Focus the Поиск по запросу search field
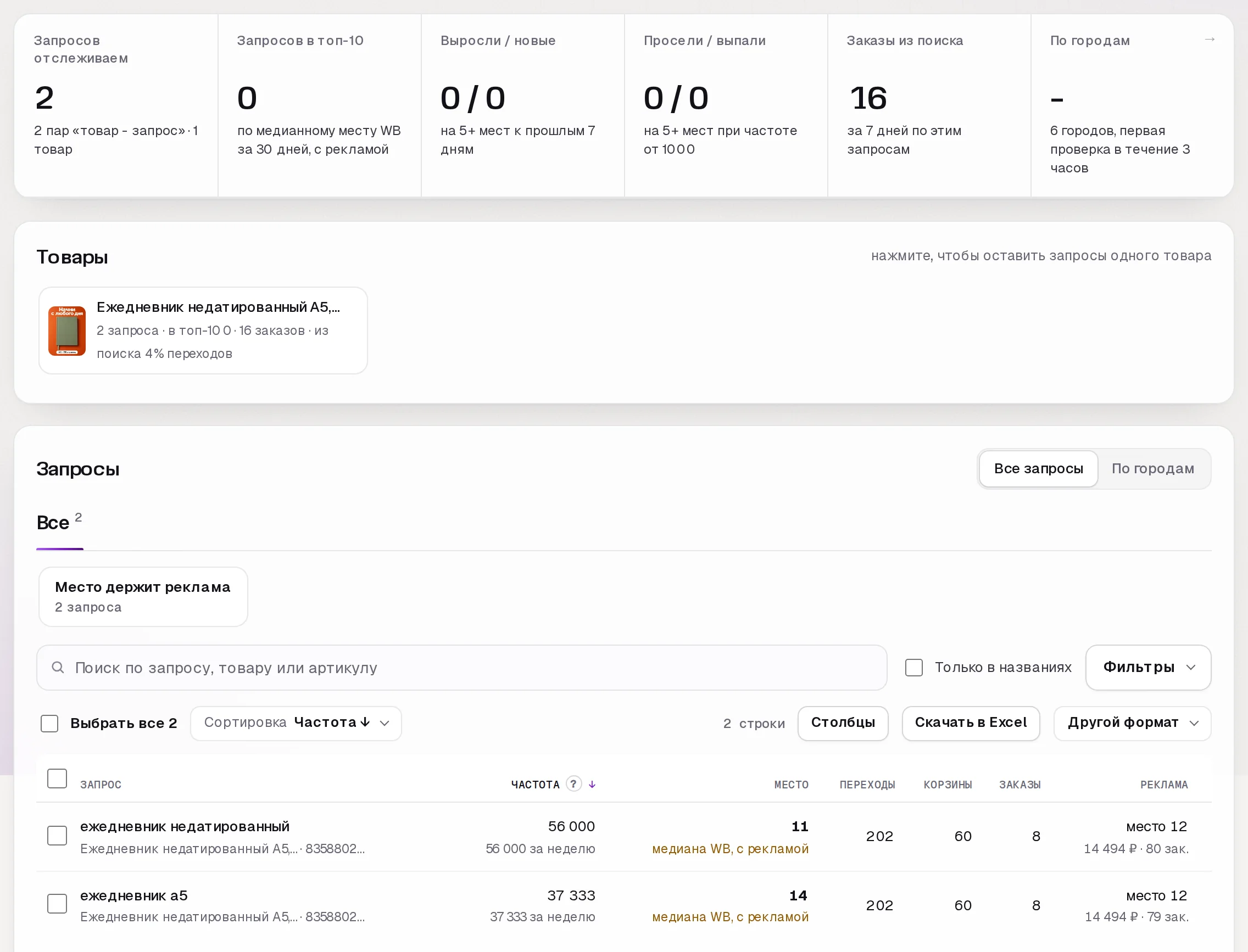Screen dimensions: 1248x952 tap(461, 668)
